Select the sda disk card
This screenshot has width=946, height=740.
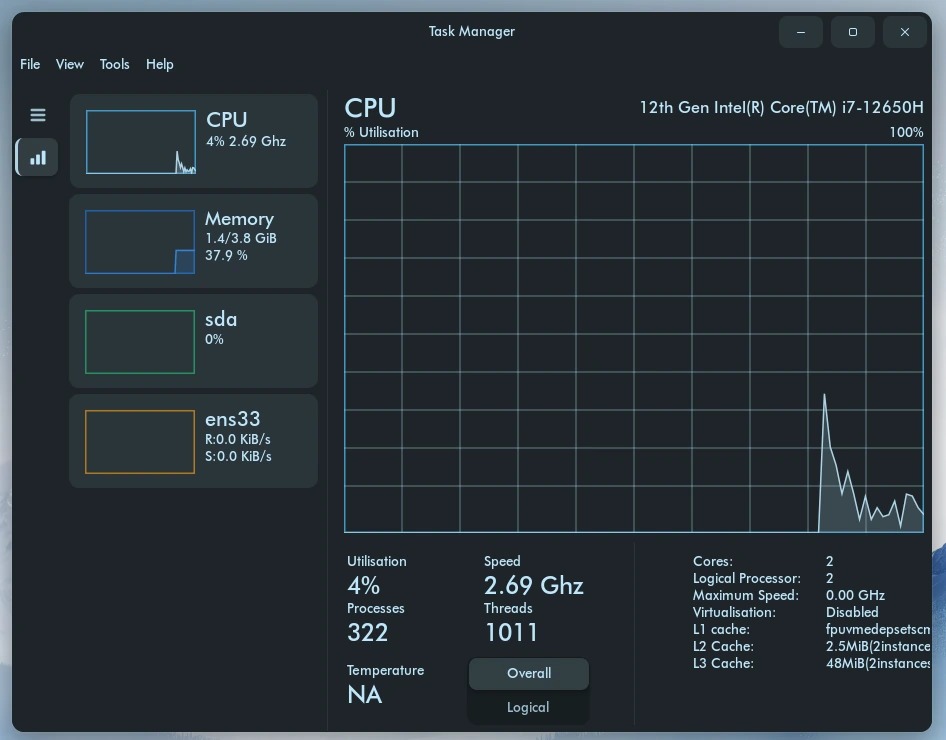[194, 341]
